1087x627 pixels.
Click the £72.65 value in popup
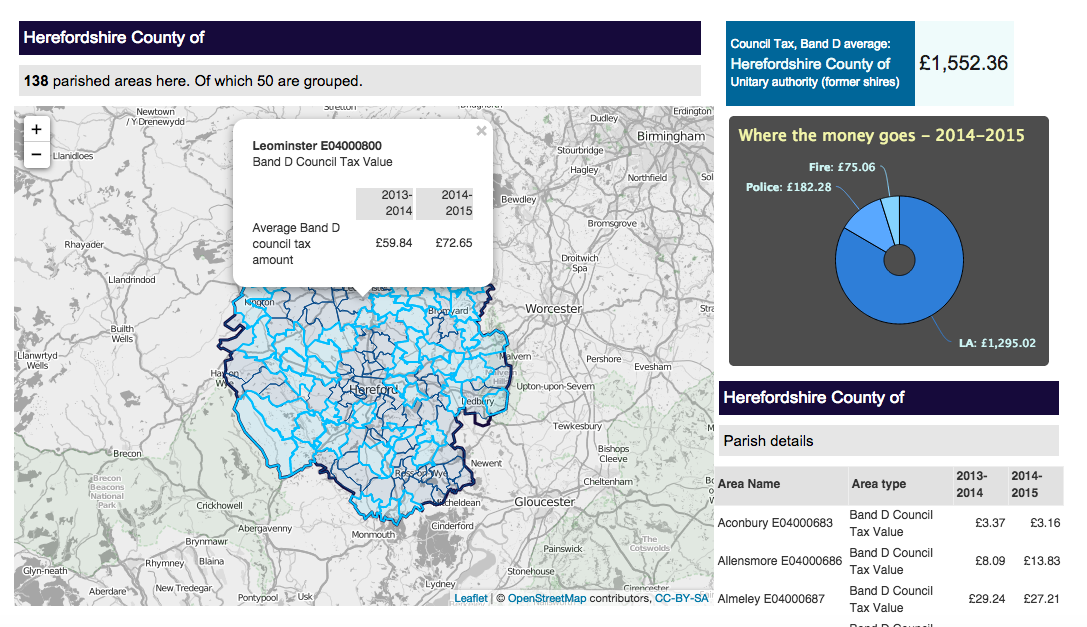(454, 243)
